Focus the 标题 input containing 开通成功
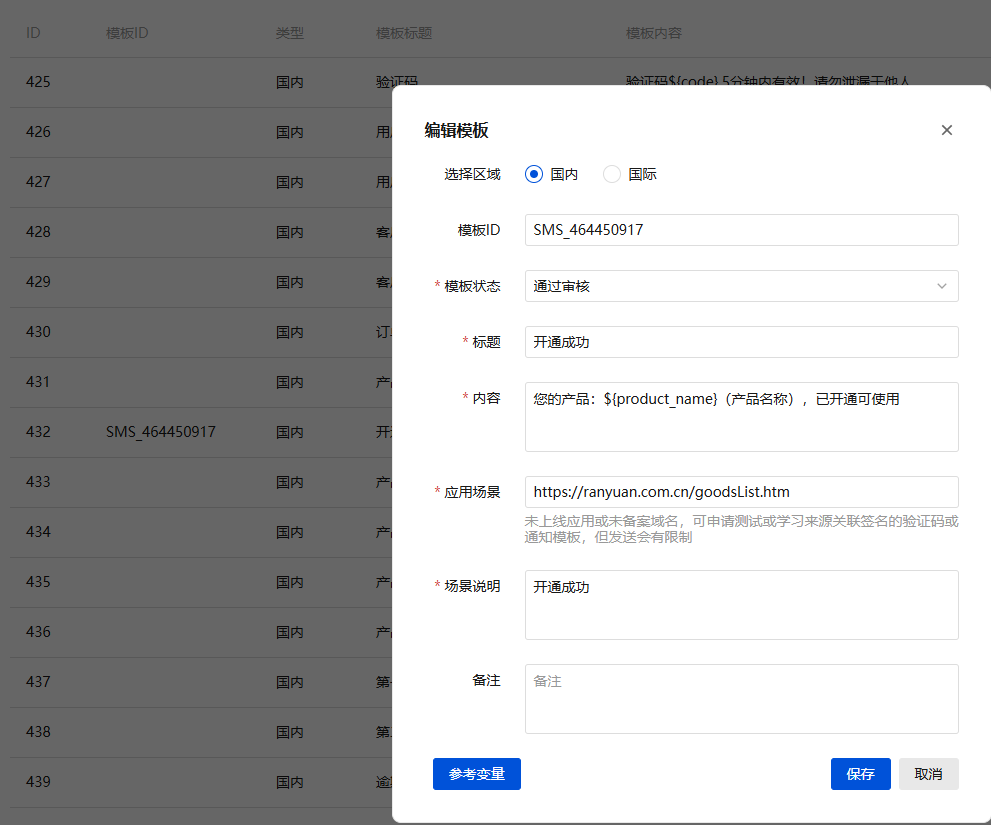The height and width of the screenshot is (825, 991). [x=741, y=342]
